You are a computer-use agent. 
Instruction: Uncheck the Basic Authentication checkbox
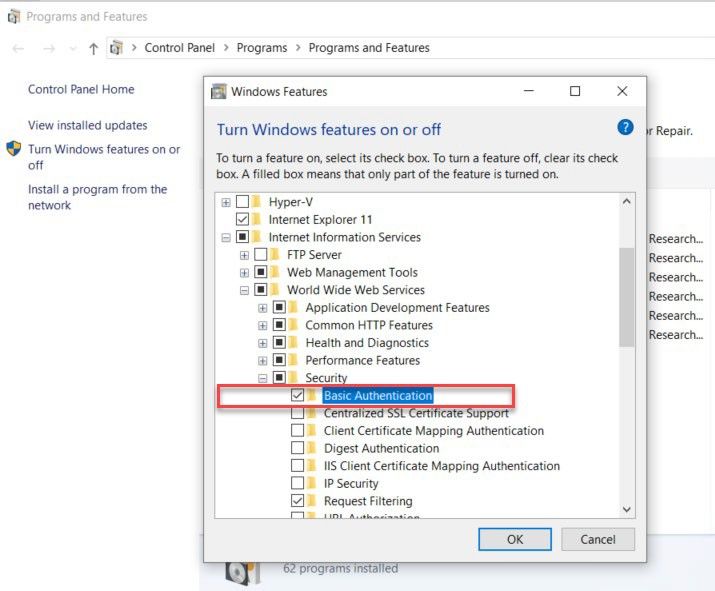tap(297, 395)
